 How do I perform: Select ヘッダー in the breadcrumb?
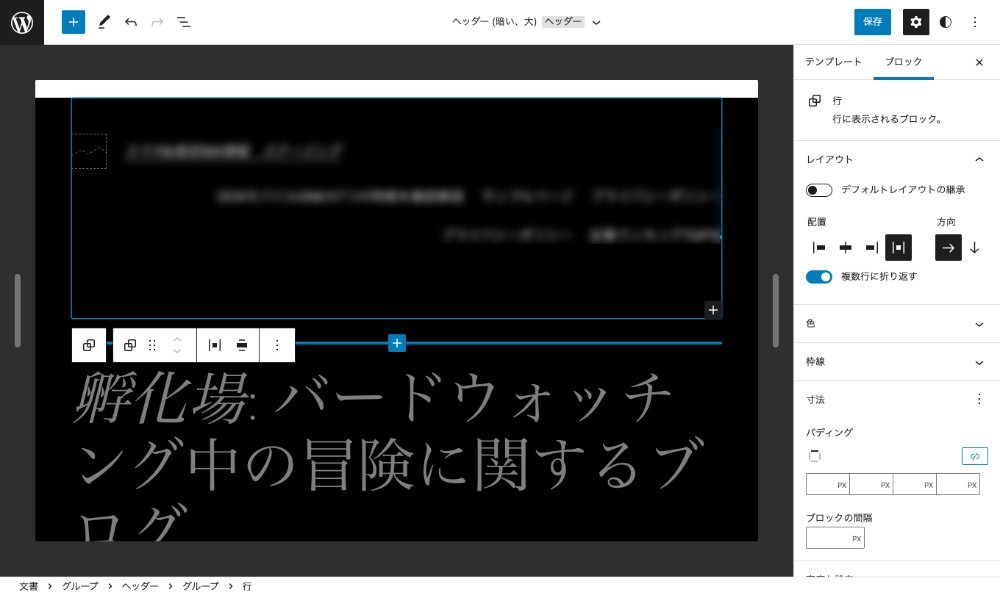[140, 586]
